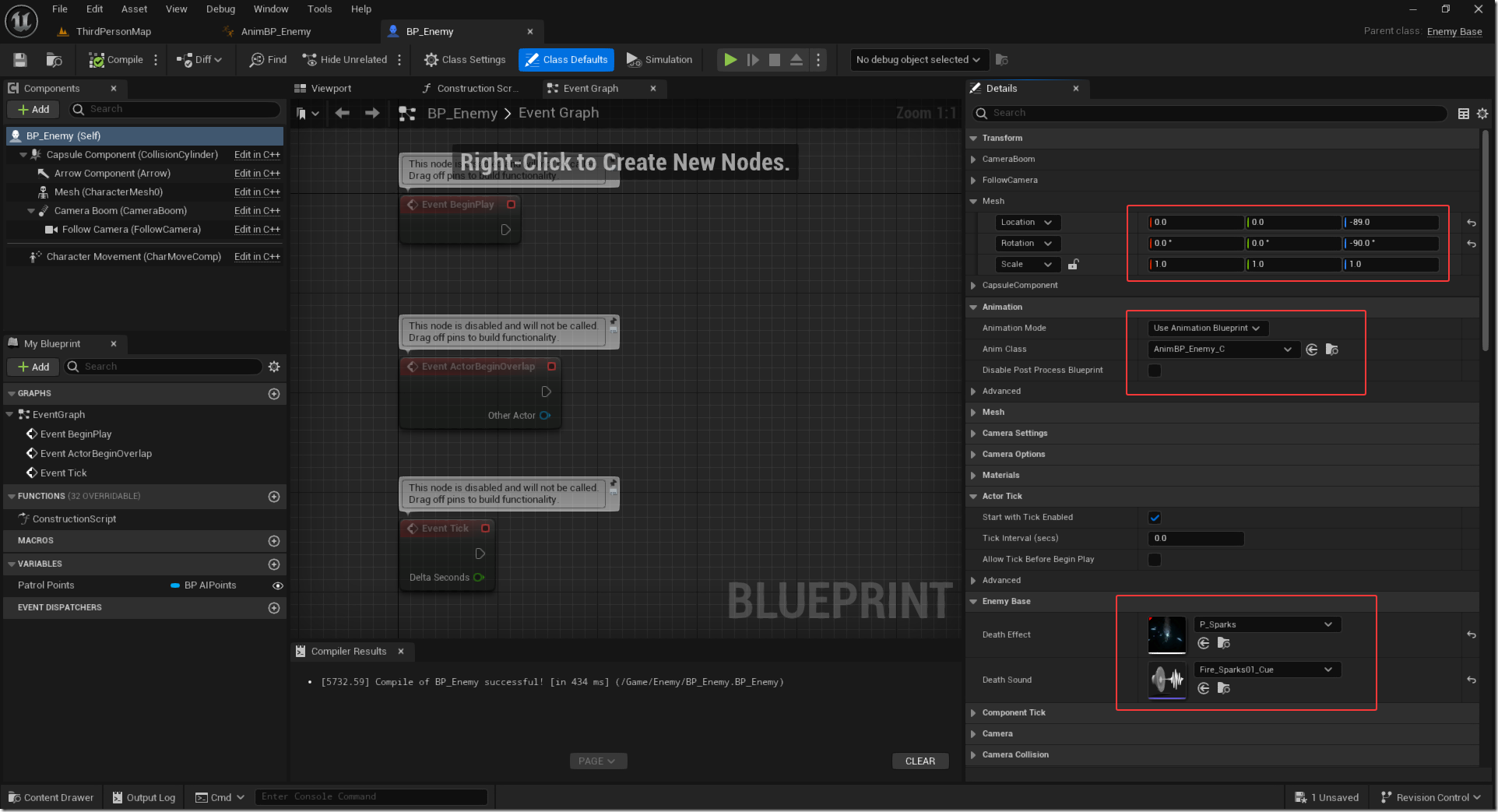This screenshot has width=1498, height=812.
Task: Compile the BP_Enemy blueprint
Action: [x=116, y=60]
